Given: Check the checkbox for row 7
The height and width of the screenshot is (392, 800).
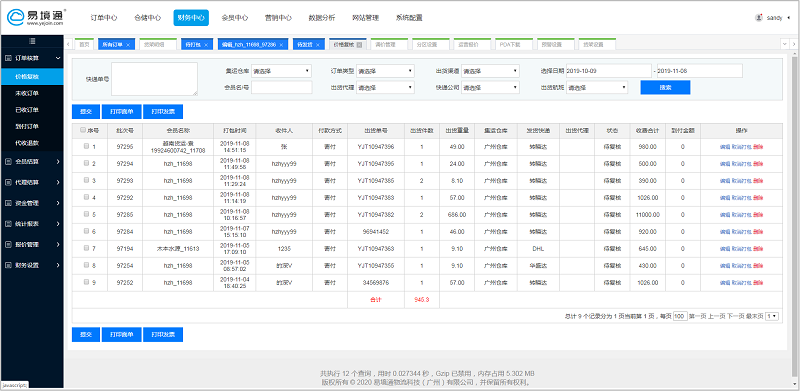Looking at the screenshot, I should (87, 249).
